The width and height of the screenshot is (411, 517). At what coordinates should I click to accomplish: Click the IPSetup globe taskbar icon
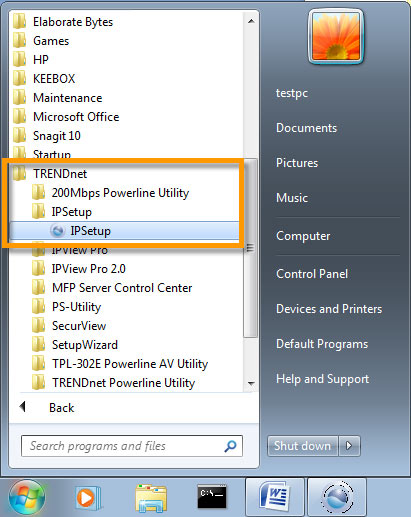[x=337, y=497]
